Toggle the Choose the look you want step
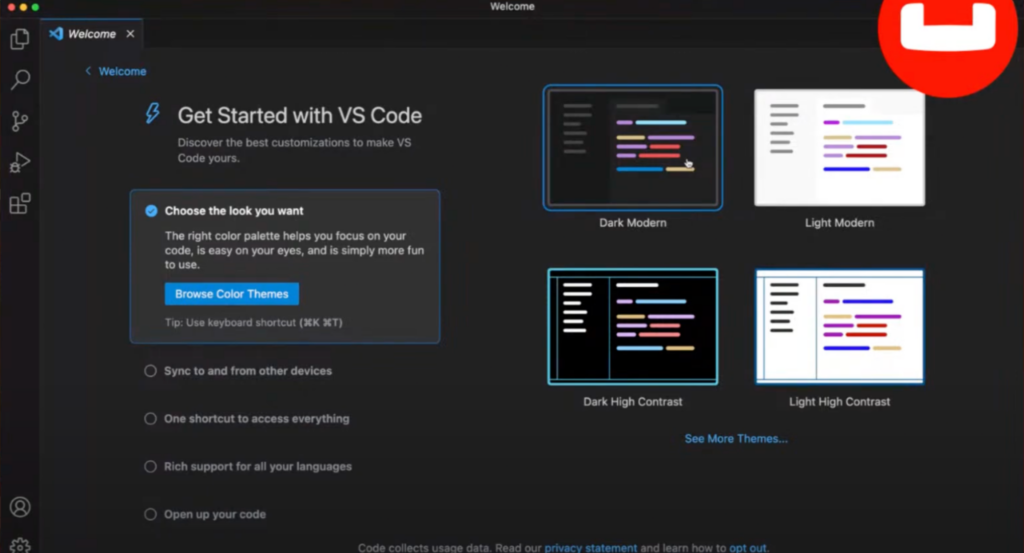Screen dimensions: 1024x553 151,211
